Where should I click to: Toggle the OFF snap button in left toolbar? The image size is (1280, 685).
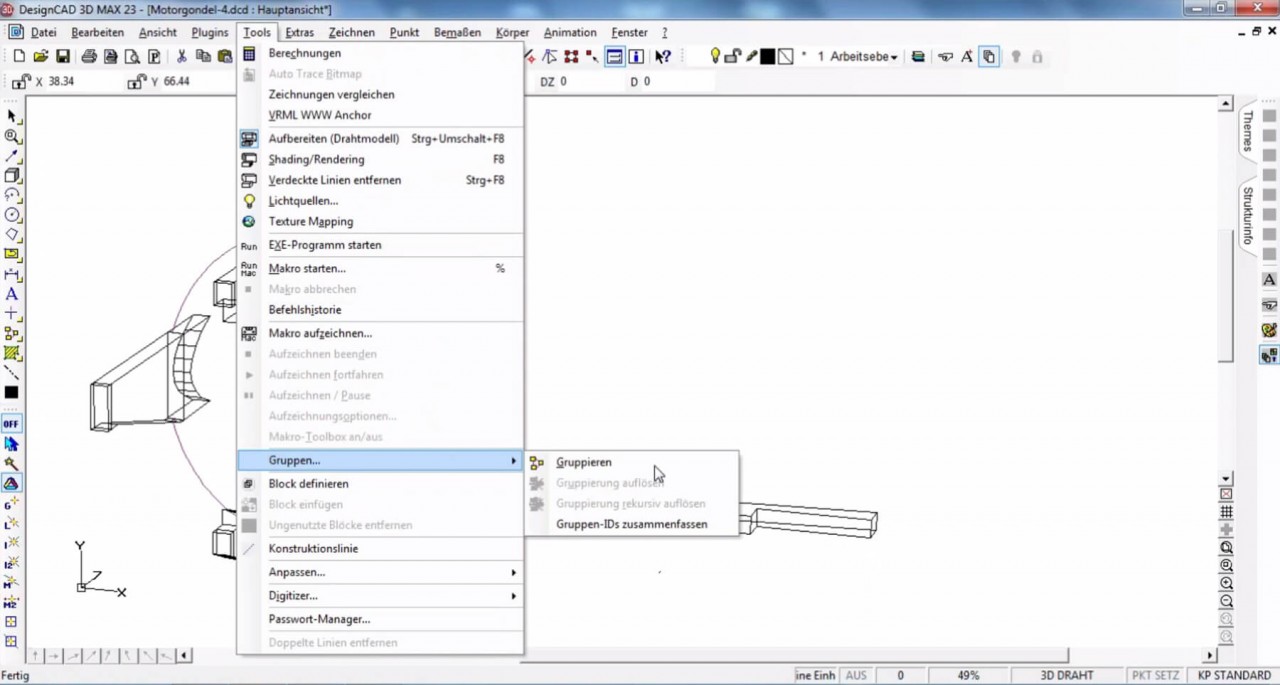click(10, 423)
